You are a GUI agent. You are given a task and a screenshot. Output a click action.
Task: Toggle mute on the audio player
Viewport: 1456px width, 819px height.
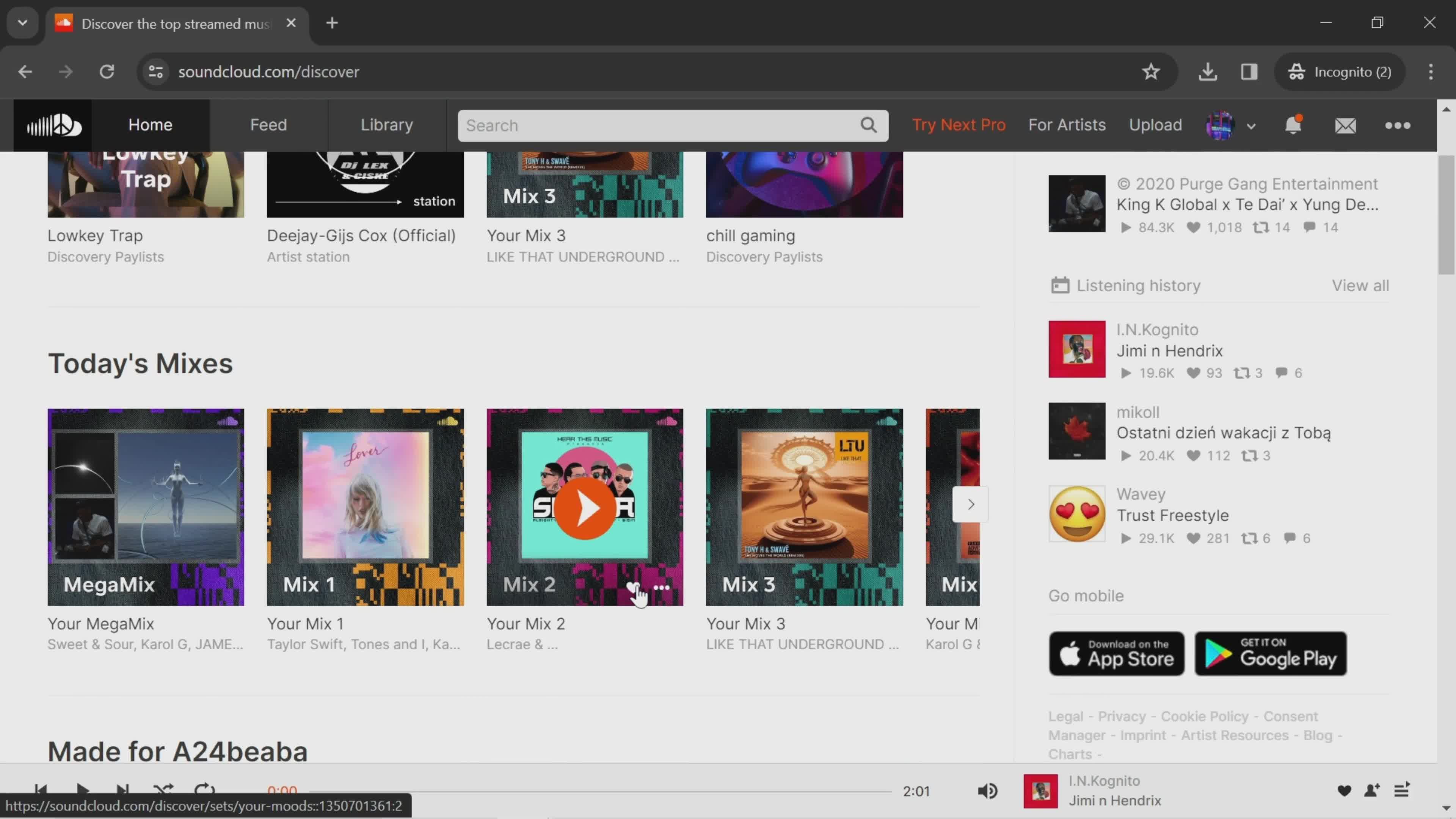(988, 790)
